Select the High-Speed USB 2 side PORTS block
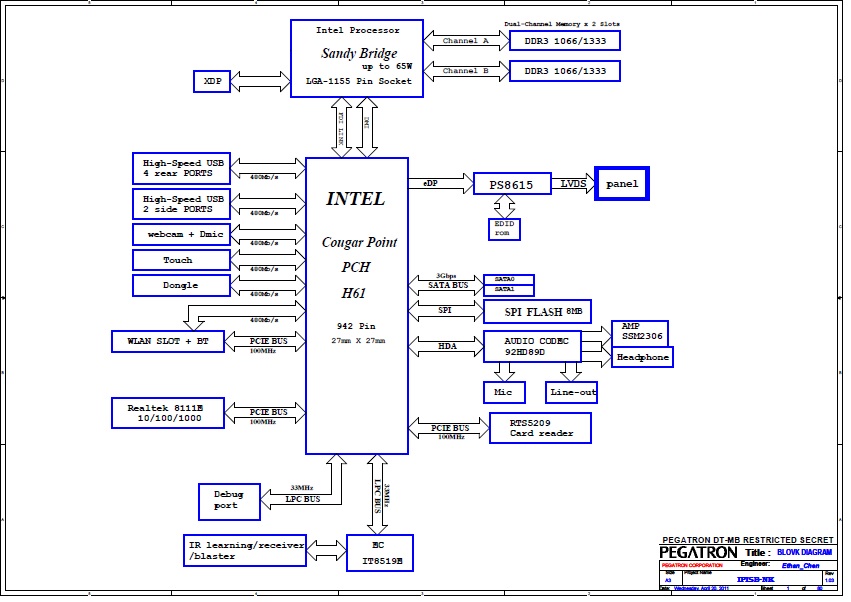Viewport: 851px width, 602px height. click(x=182, y=204)
